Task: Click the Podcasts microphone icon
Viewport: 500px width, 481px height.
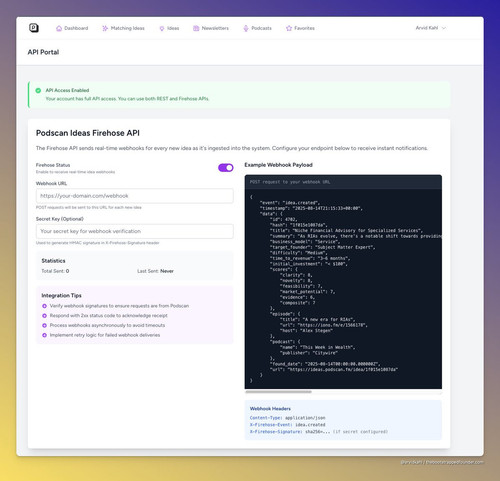Action: [x=246, y=28]
